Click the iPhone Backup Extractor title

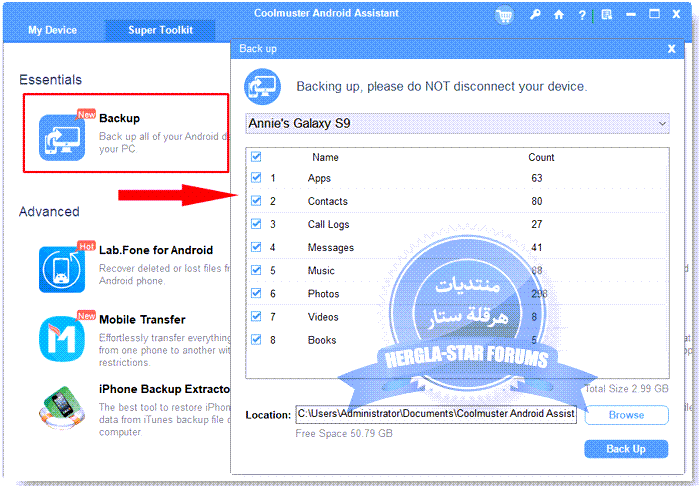164,389
